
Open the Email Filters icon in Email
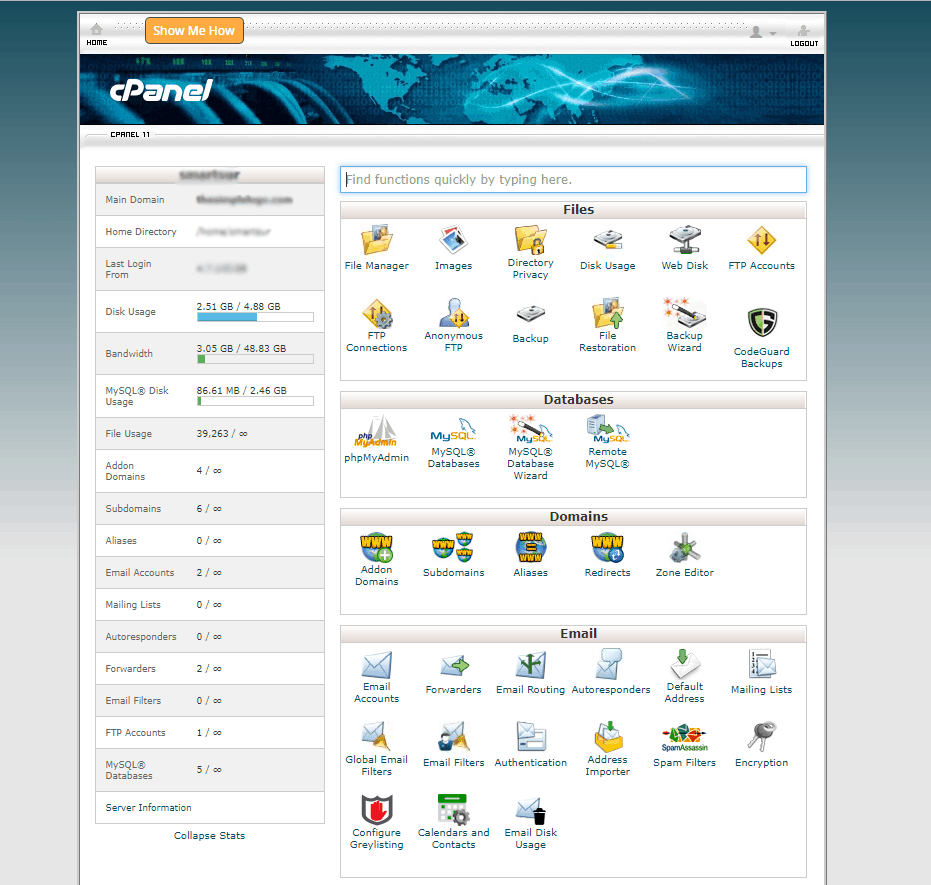[454, 736]
